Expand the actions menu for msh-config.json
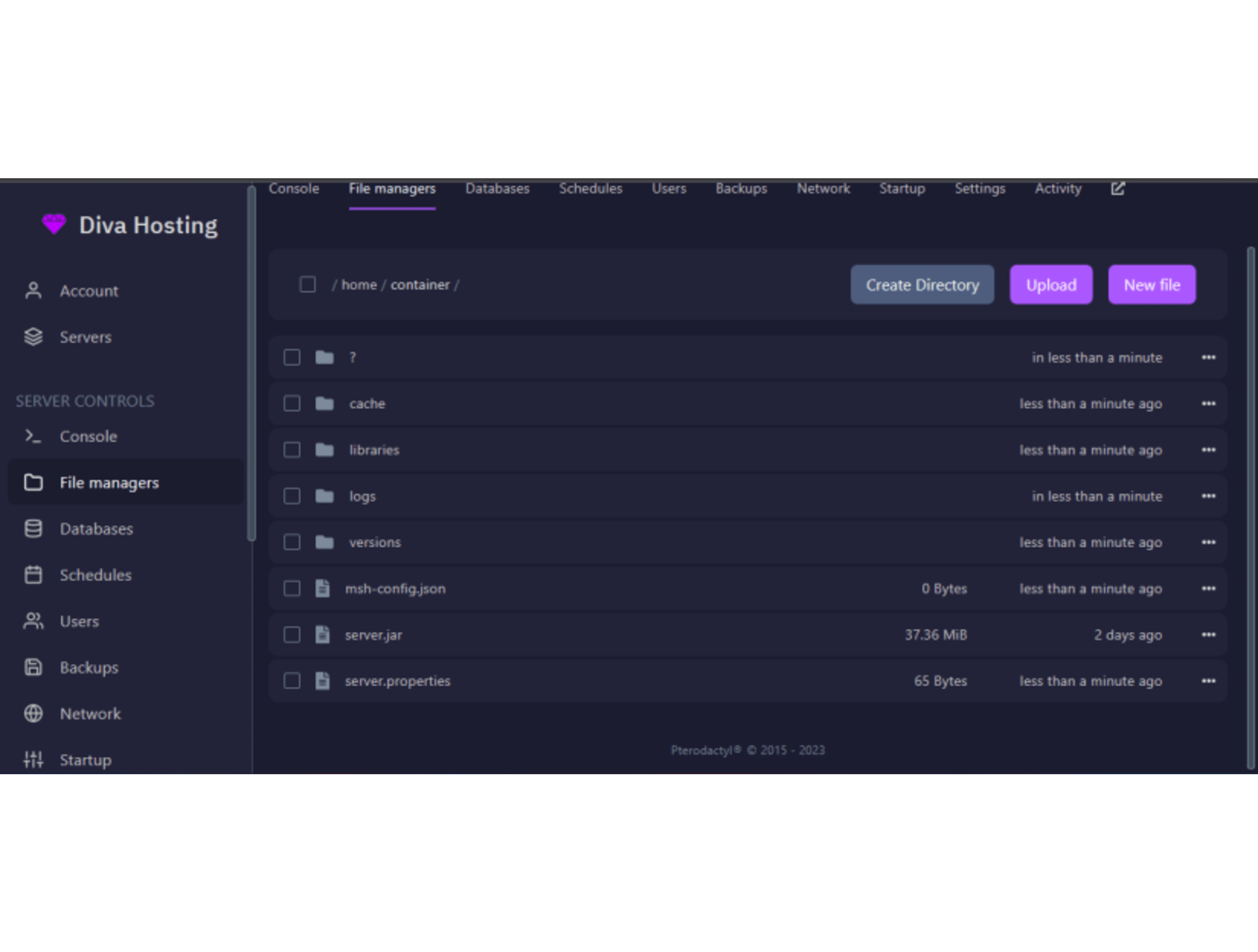Screen dimensions: 1258x952 tap(1208, 588)
